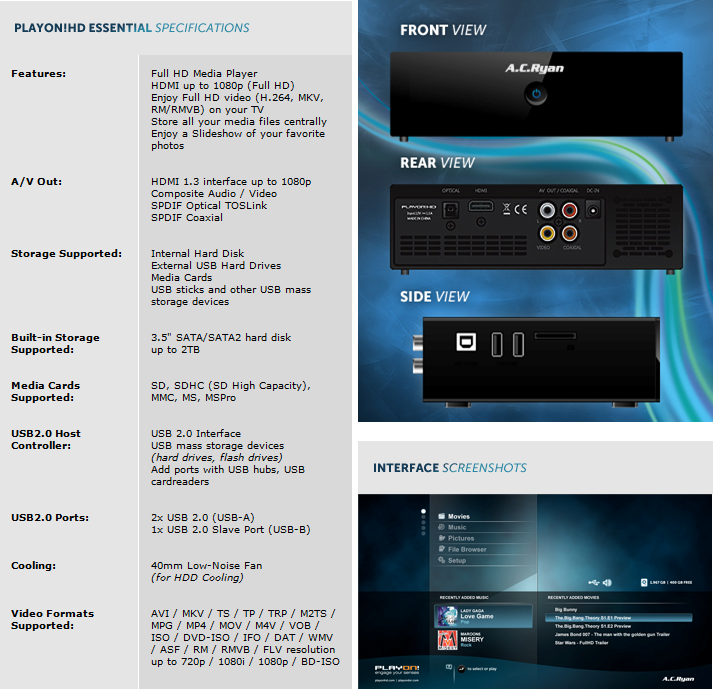Click the File Browser icon in interface menu

pyautogui.click(x=441, y=549)
